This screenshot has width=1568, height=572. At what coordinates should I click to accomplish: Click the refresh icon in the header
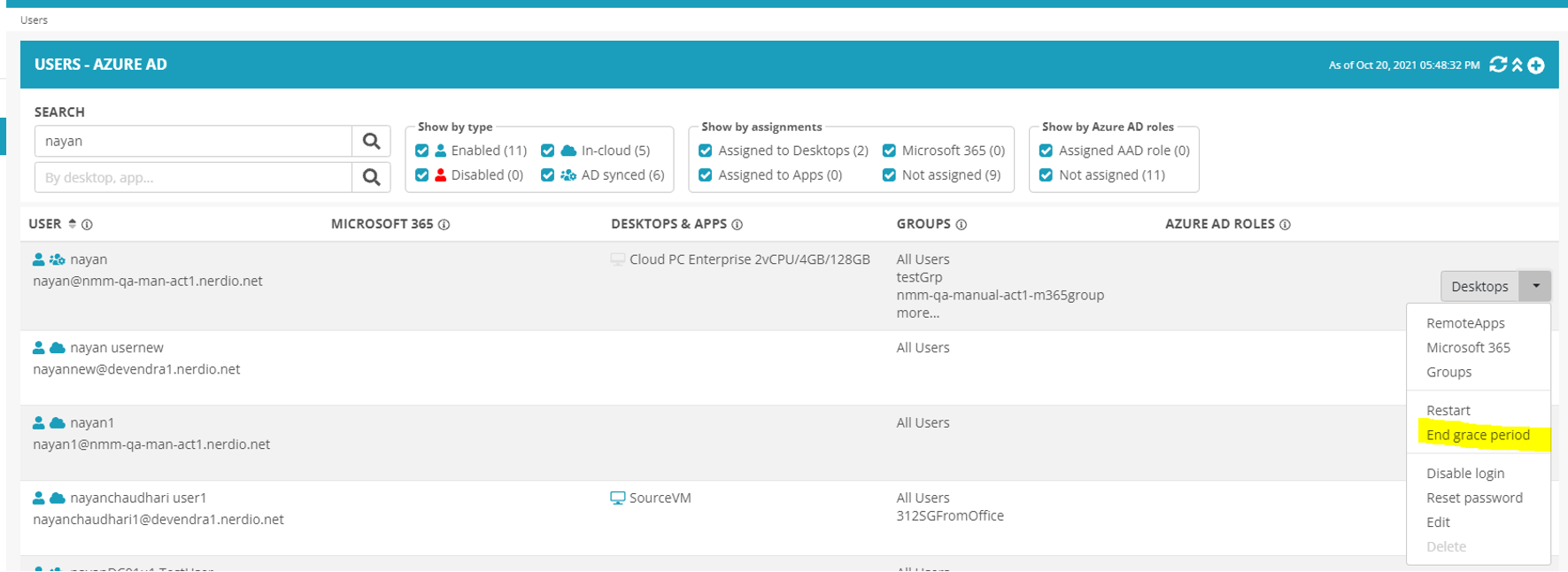click(1497, 65)
